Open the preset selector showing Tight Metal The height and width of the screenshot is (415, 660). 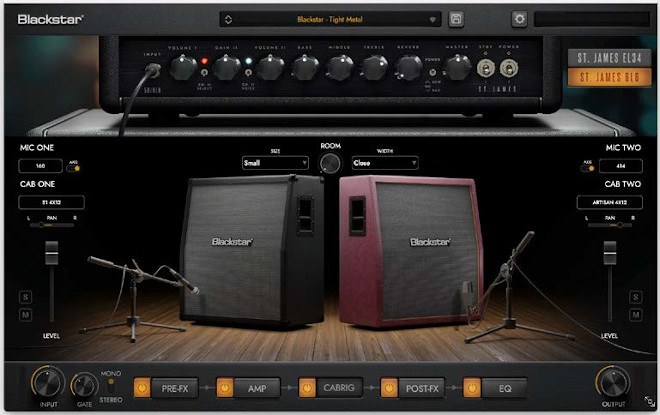[330, 19]
